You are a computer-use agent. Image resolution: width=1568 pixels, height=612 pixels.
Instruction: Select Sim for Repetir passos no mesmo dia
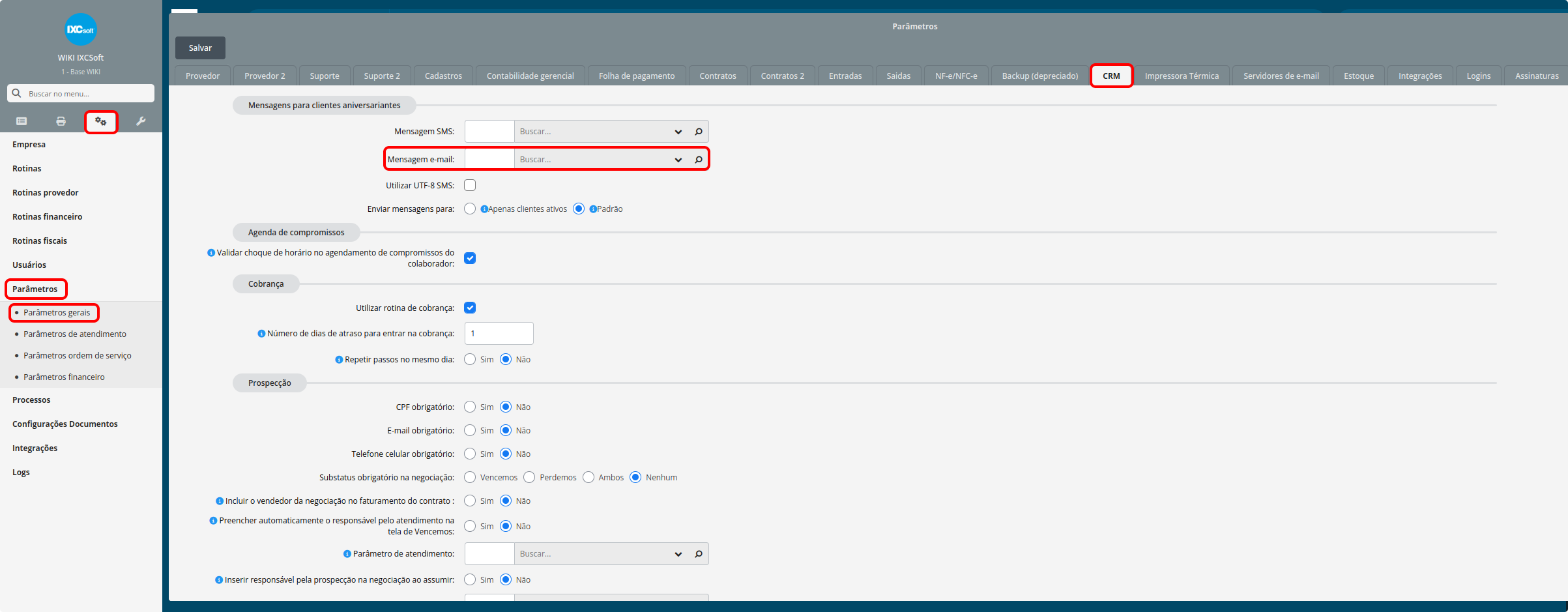(x=470, y=360)
